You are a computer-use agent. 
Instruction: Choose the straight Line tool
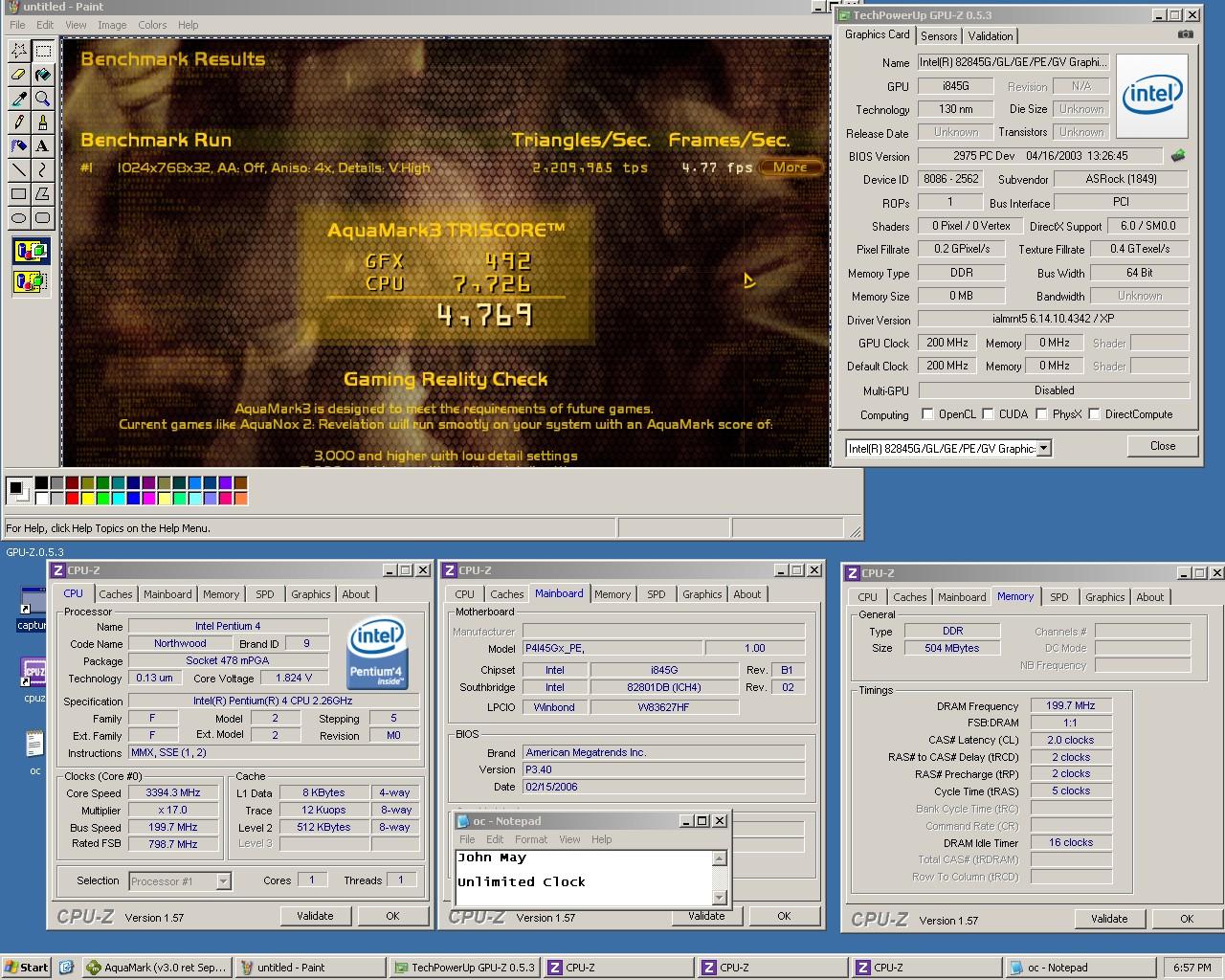tap(18, 170)
